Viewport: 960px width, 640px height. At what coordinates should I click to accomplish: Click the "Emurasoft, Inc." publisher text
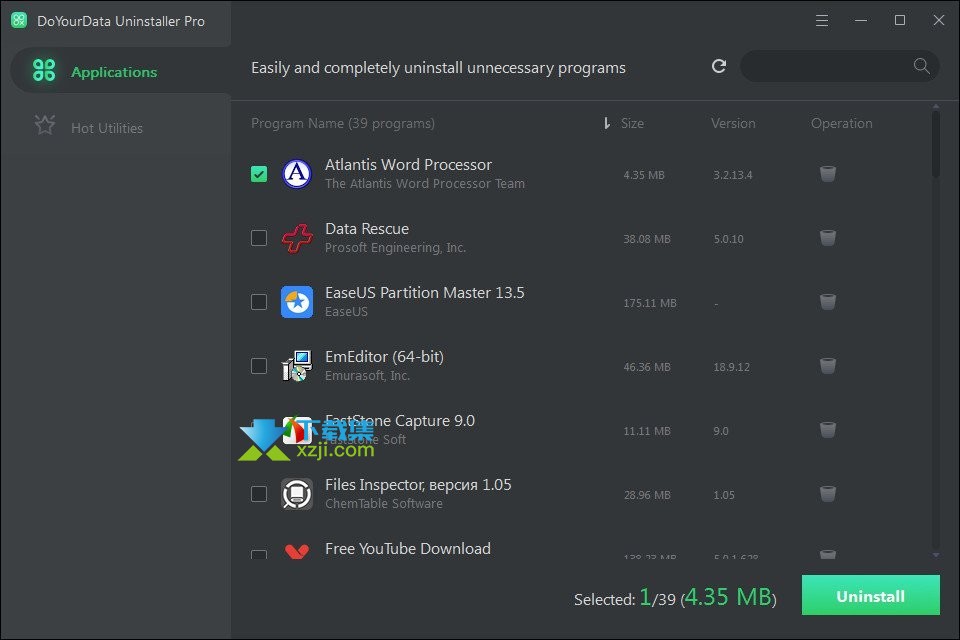pos(367,375)
